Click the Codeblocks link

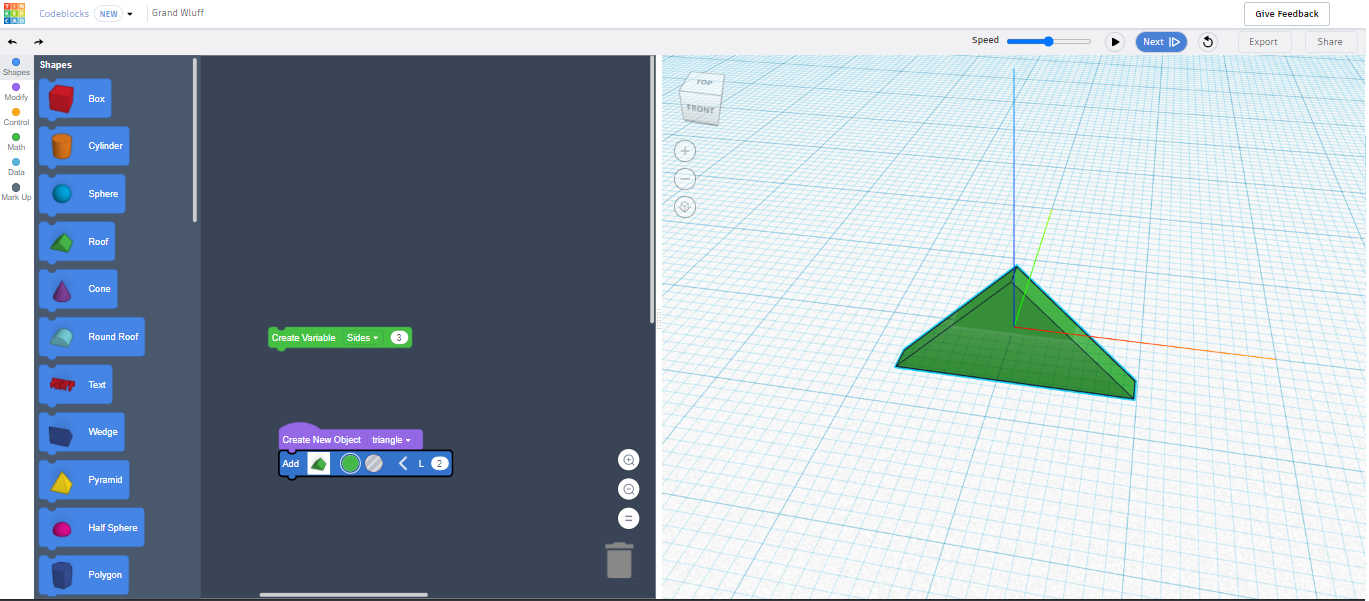coord(63,14)
